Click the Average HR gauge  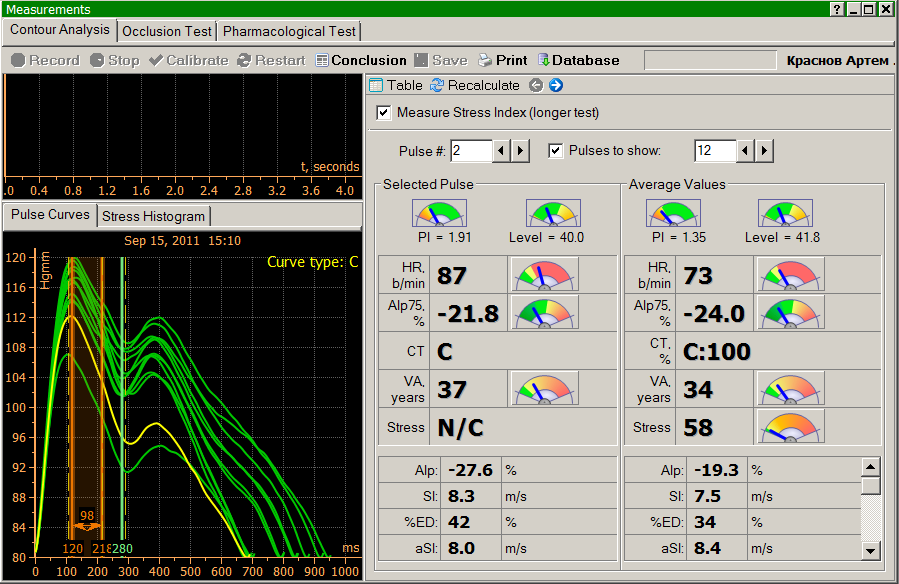pyautogui.click(x=791, y=275)
